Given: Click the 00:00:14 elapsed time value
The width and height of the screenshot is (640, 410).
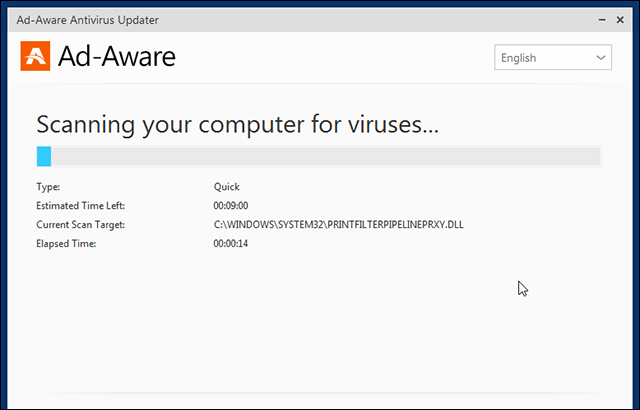Looking at the screenshot, I should coord(231,244).
